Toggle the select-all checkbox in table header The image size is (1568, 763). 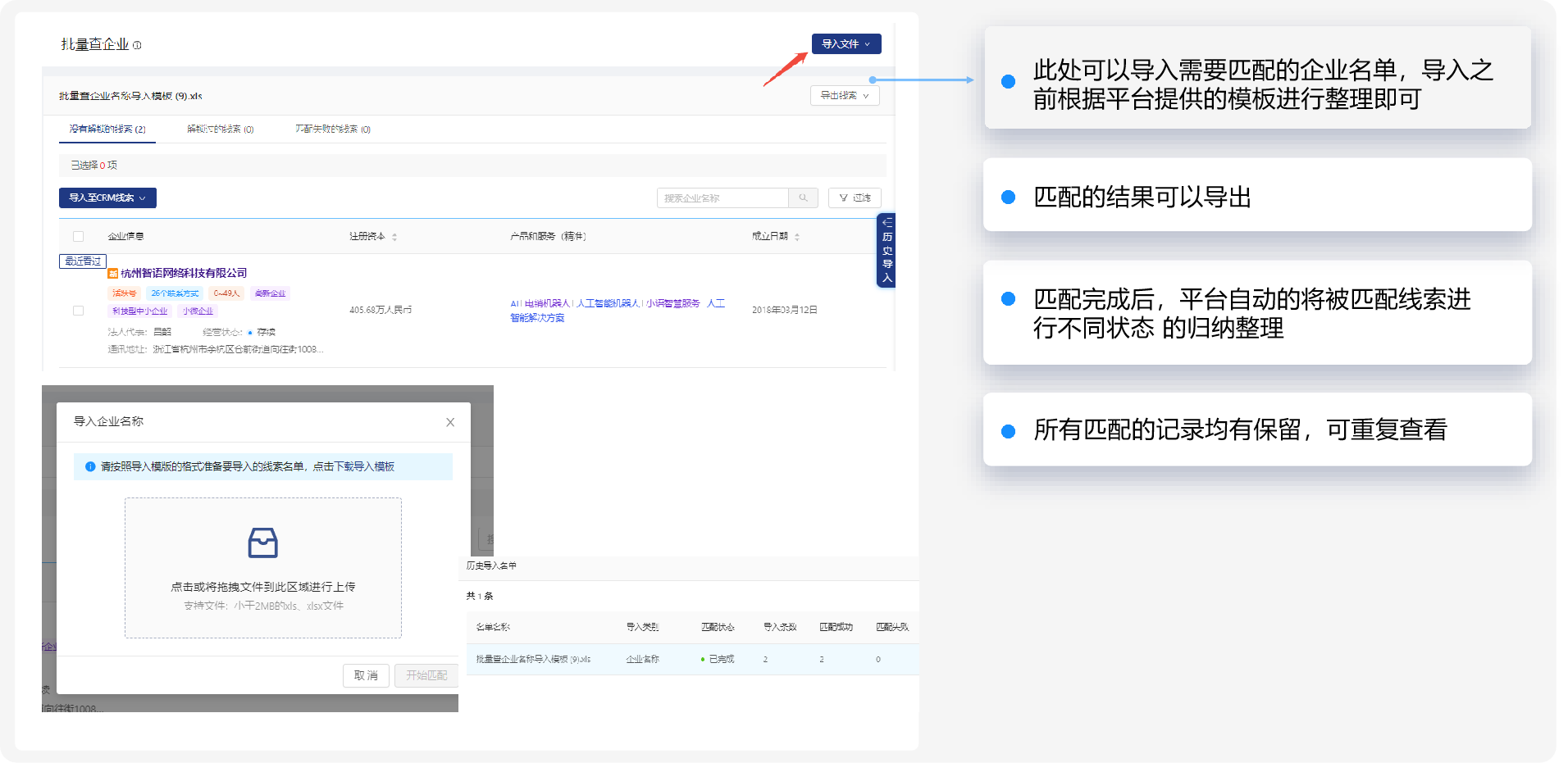coord(79,237)
